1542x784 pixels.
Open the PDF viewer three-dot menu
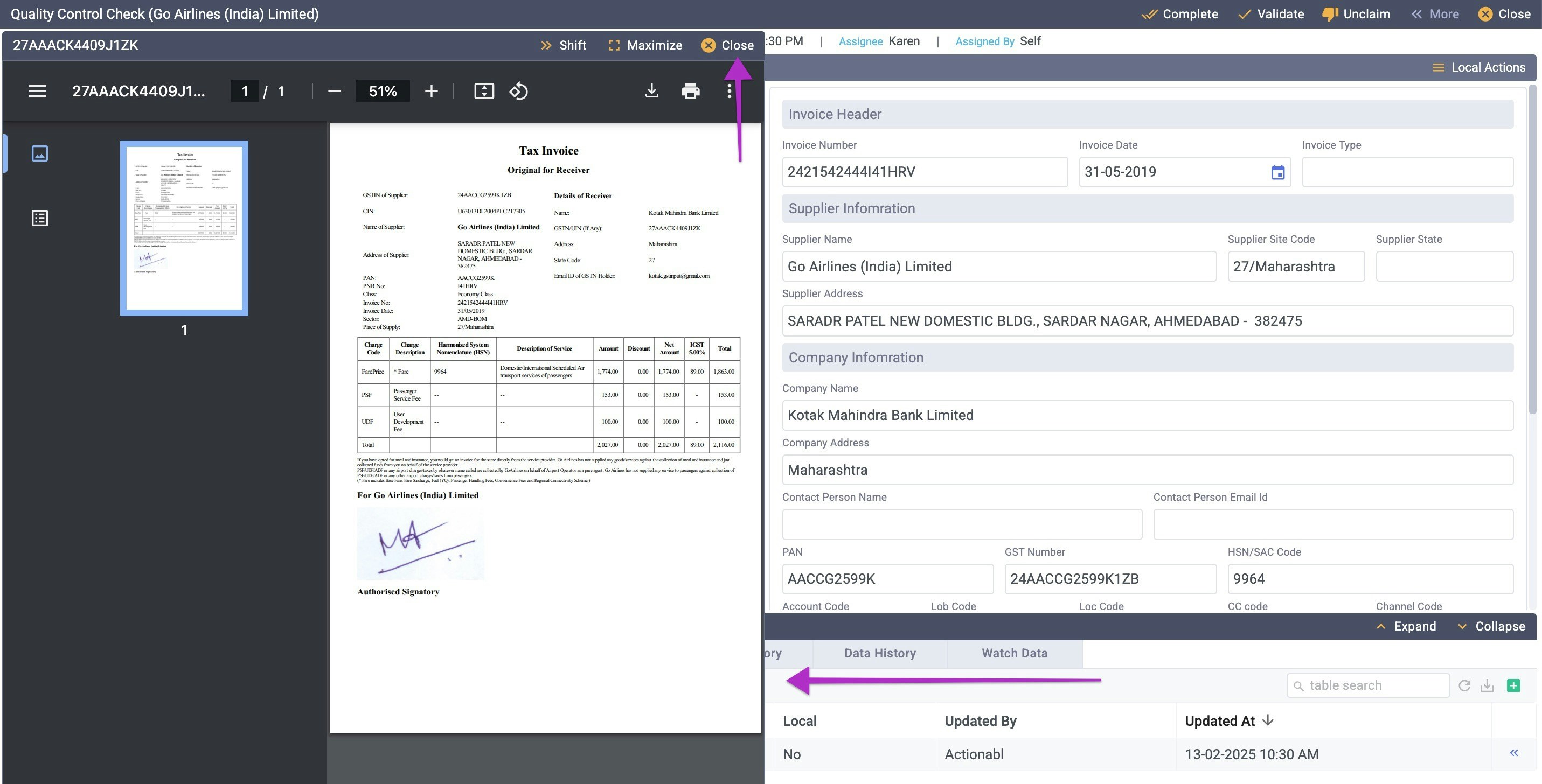(x=728, y=91)
